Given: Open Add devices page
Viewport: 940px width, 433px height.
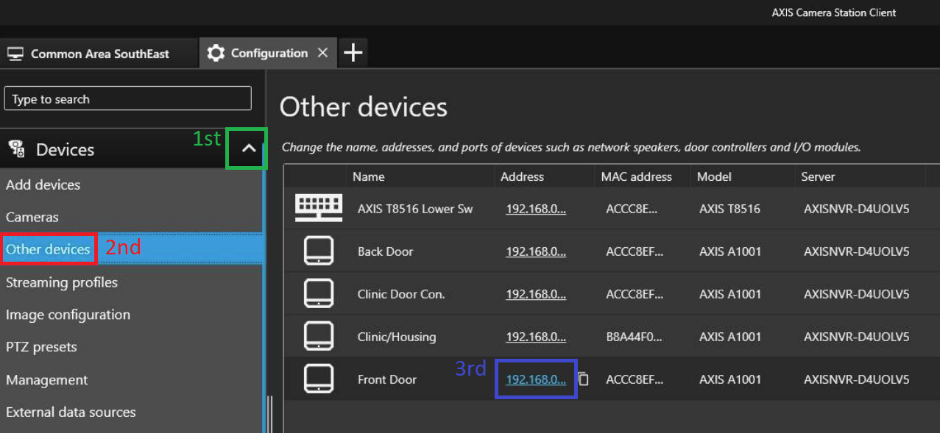Looking at the screenshot, I should click(43, 185).
